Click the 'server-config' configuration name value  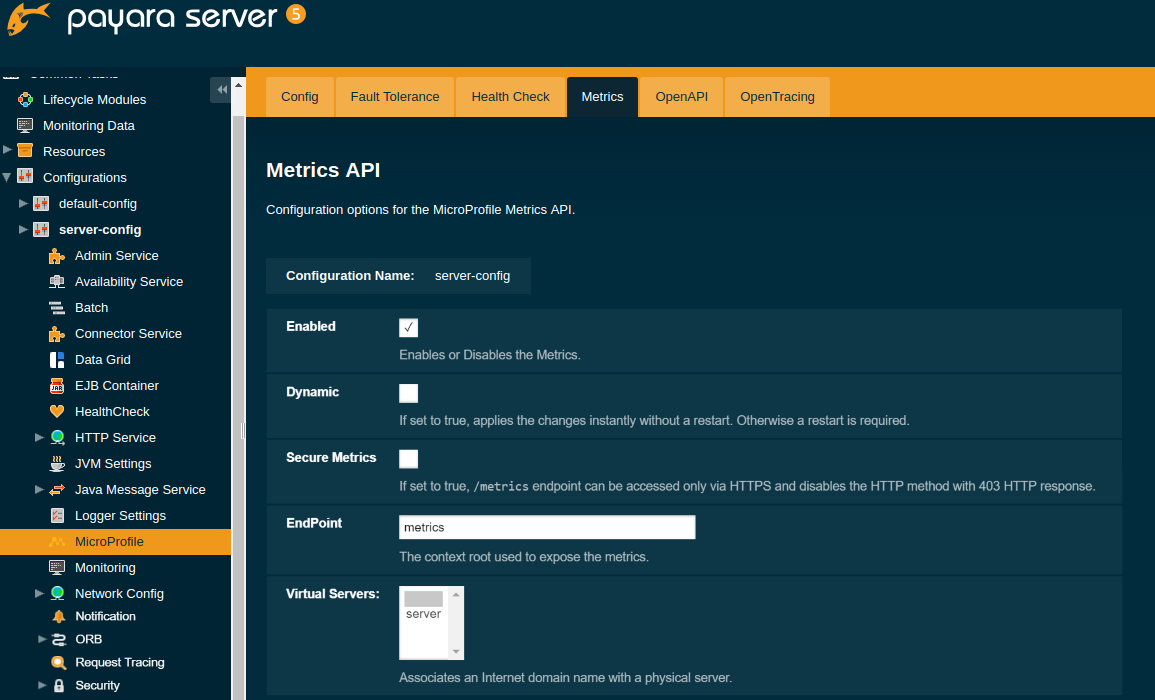pyautogui.click(x=472, y=276)
